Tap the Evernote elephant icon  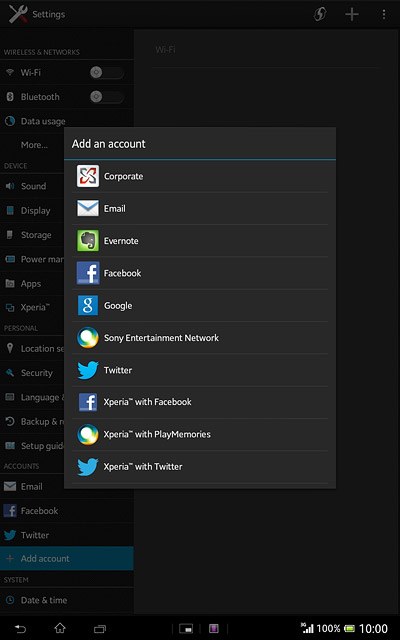click(88, 241)
